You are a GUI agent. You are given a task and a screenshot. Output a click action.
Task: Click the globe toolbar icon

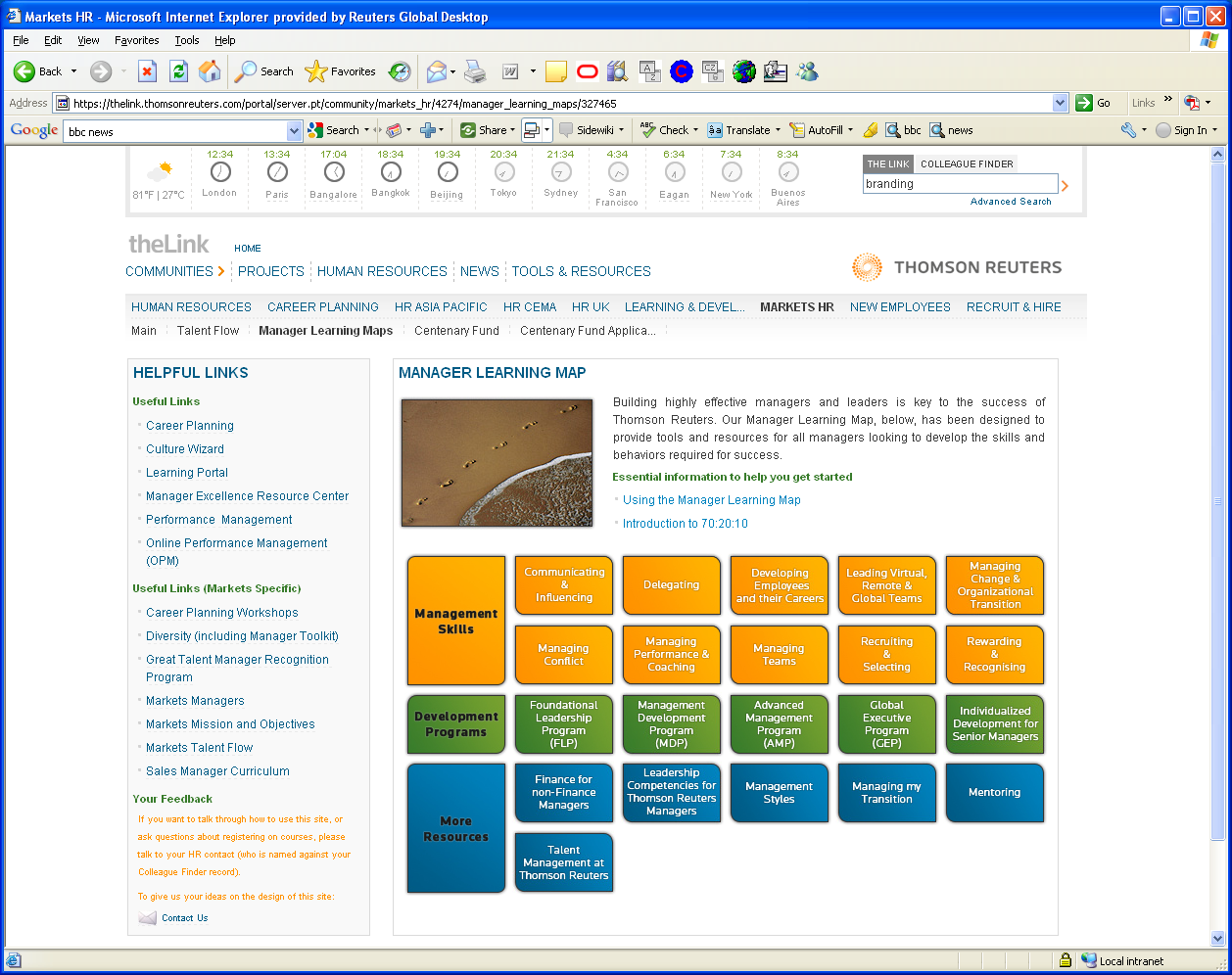point(744,71)
